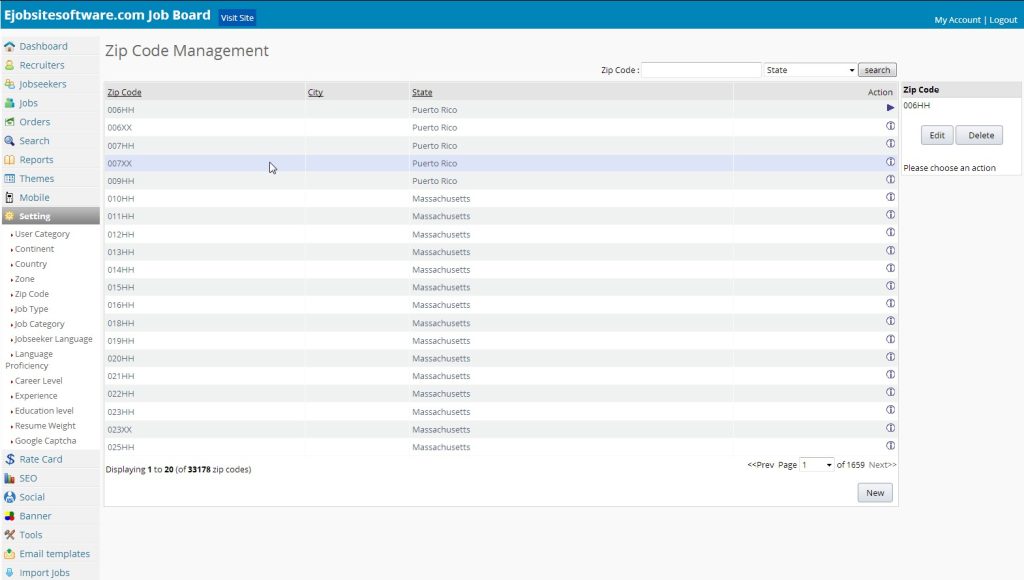This screenshot has height=580, width=1024.
Task: Click the Search magnifier icon in sidebar
Action: click(9, 141)
